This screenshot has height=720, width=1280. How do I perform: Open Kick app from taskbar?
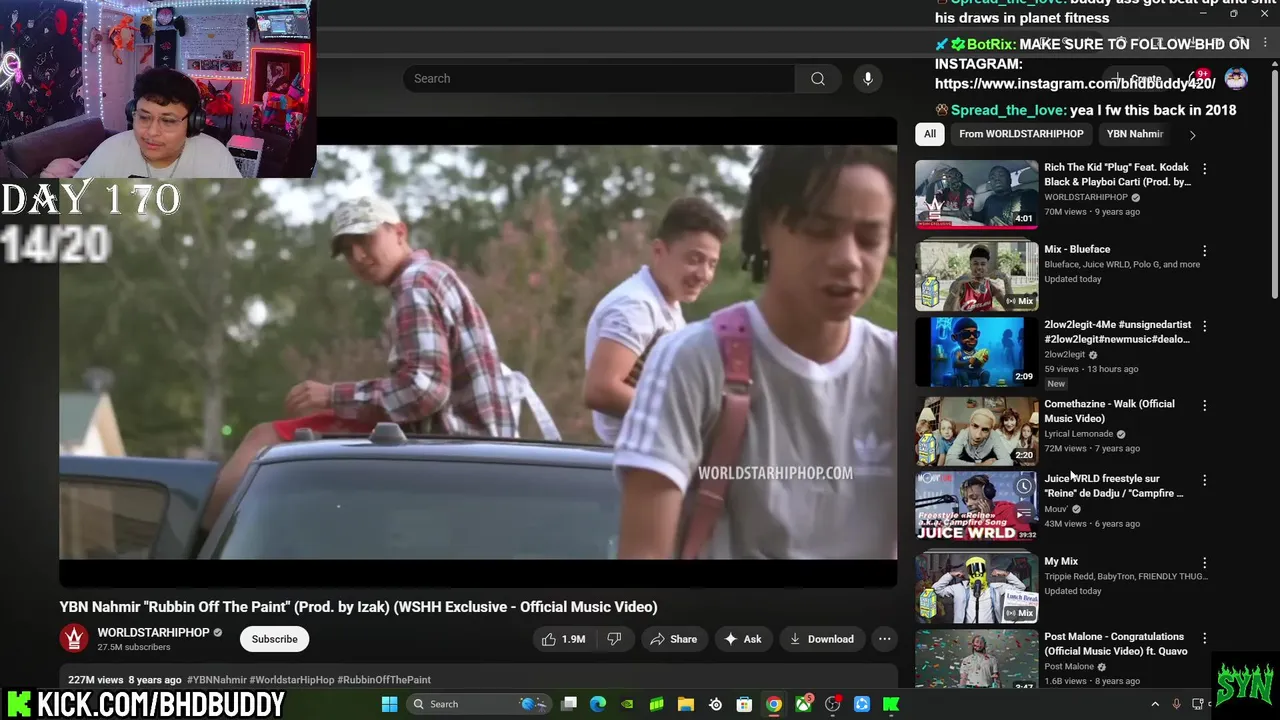pos(891,704)
